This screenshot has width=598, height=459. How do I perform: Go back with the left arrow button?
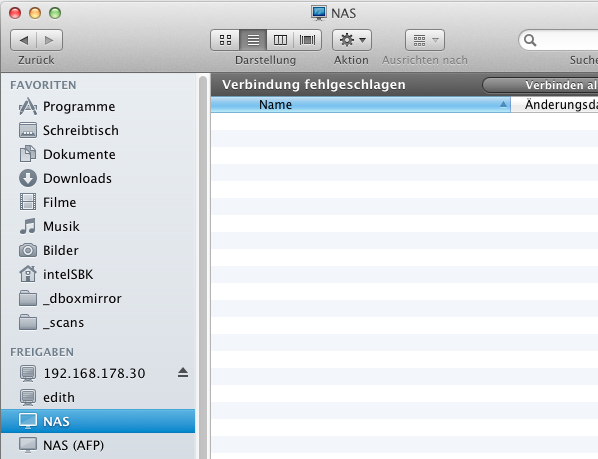coord(24,40)
